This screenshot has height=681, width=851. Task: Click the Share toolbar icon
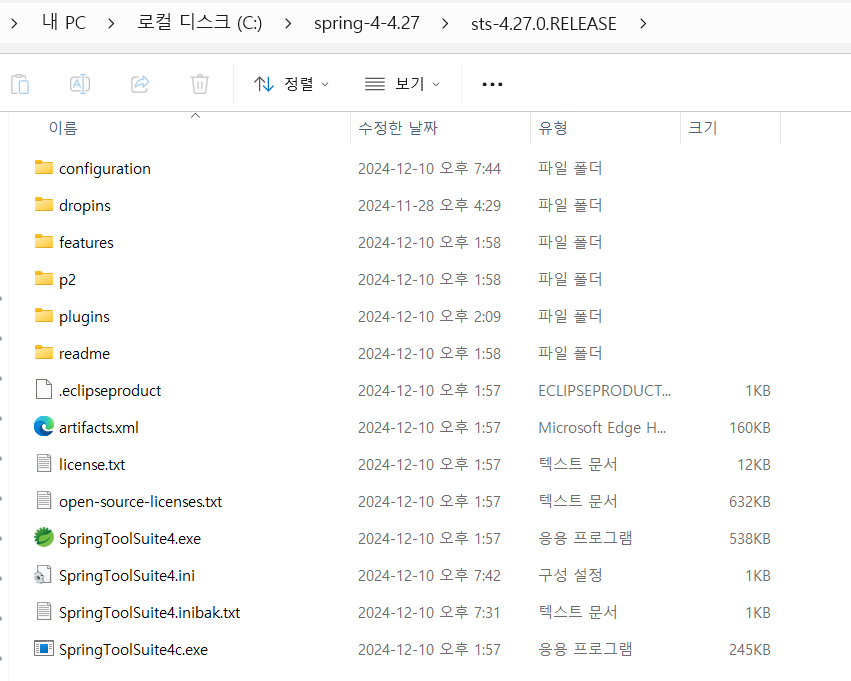(x=140, y=84)
